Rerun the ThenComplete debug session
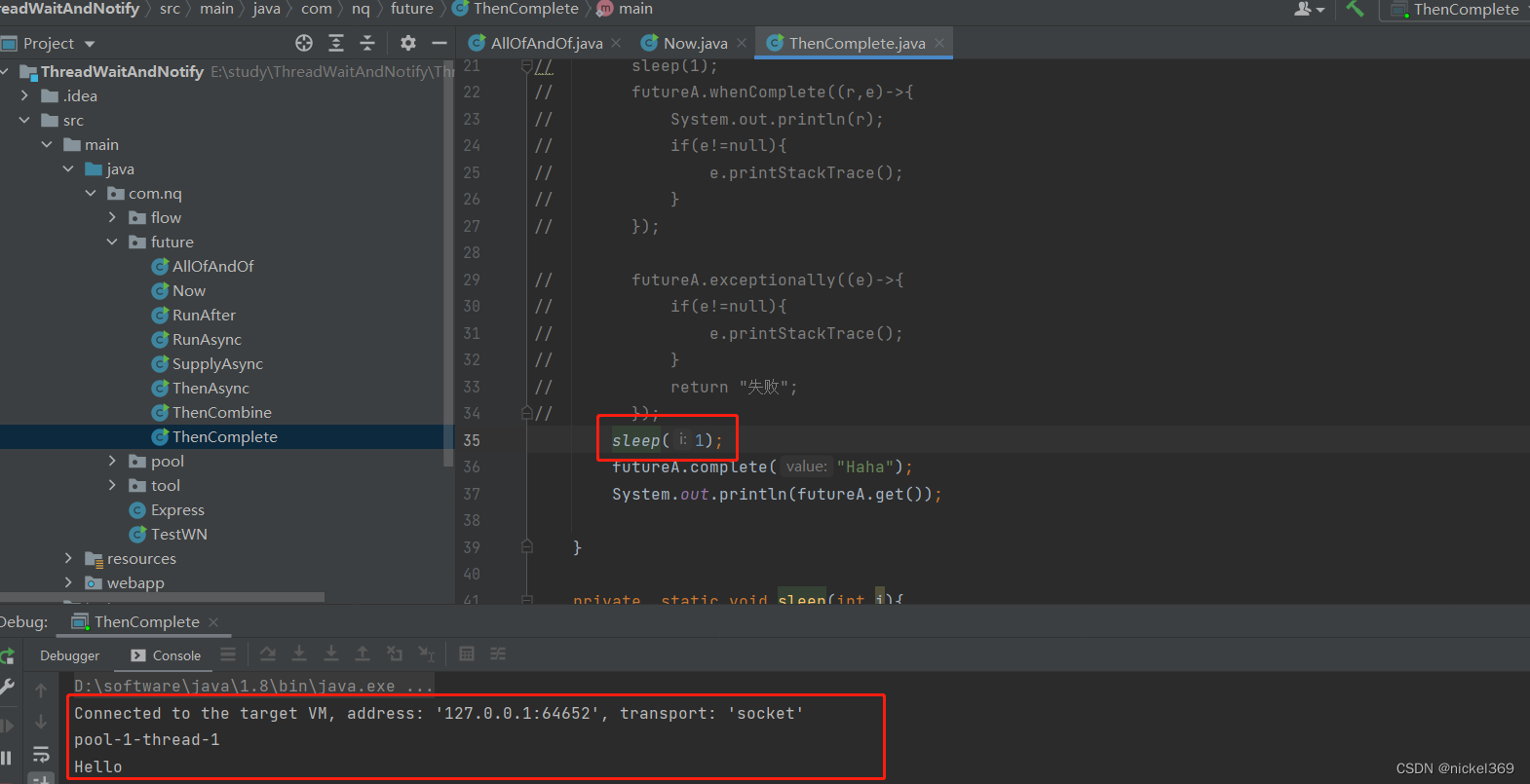 [7, 655]
